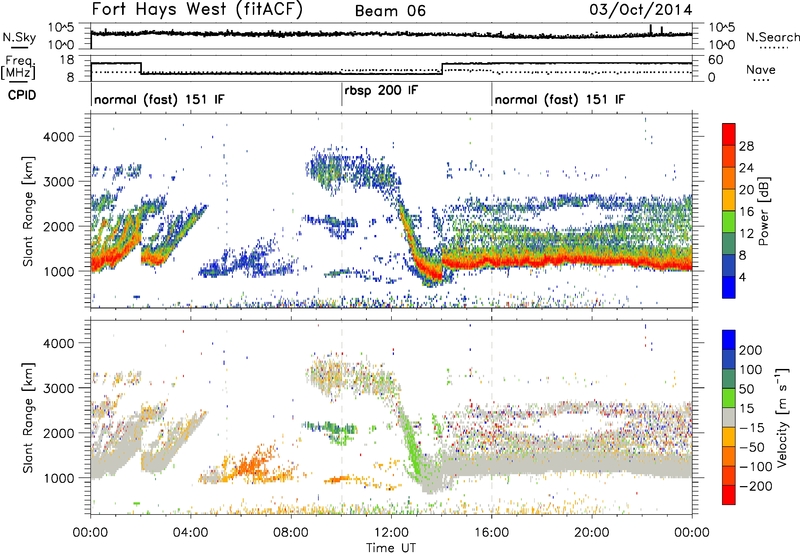
Task: Click the date '03/Oct/2014'
Action: pyautogui.click(x=641, y=10)
